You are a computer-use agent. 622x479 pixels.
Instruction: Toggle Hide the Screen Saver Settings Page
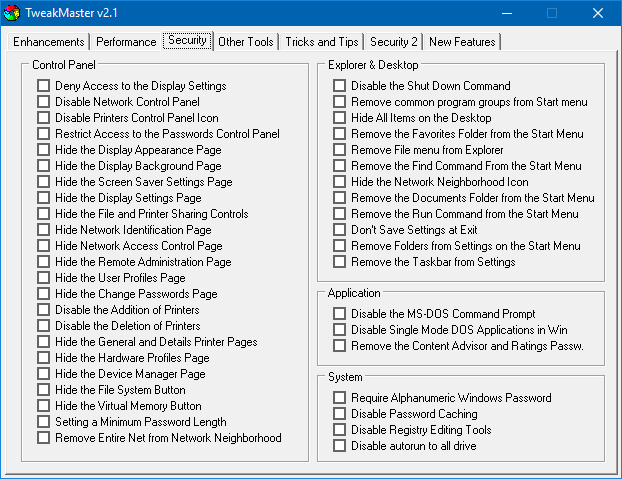click(x=44, y=182)
